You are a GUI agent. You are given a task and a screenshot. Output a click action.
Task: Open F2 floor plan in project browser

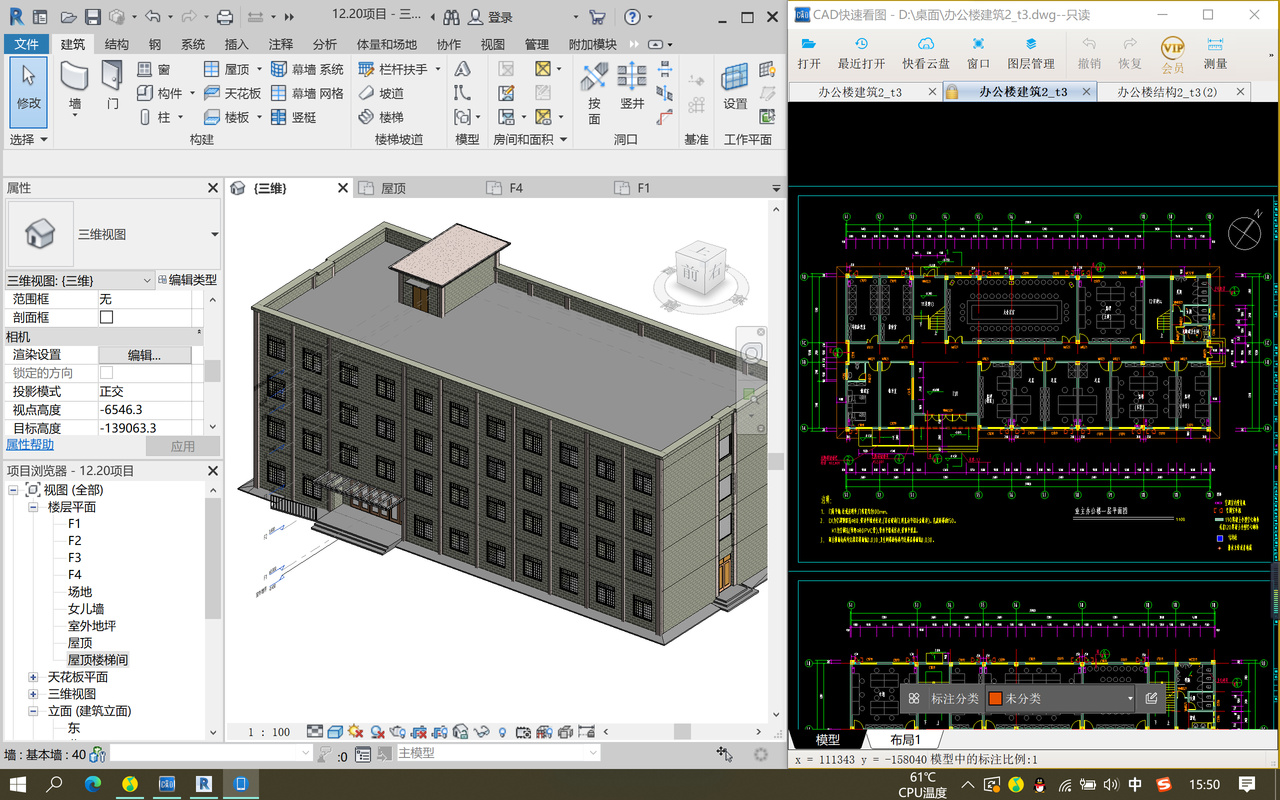[75, 541]
